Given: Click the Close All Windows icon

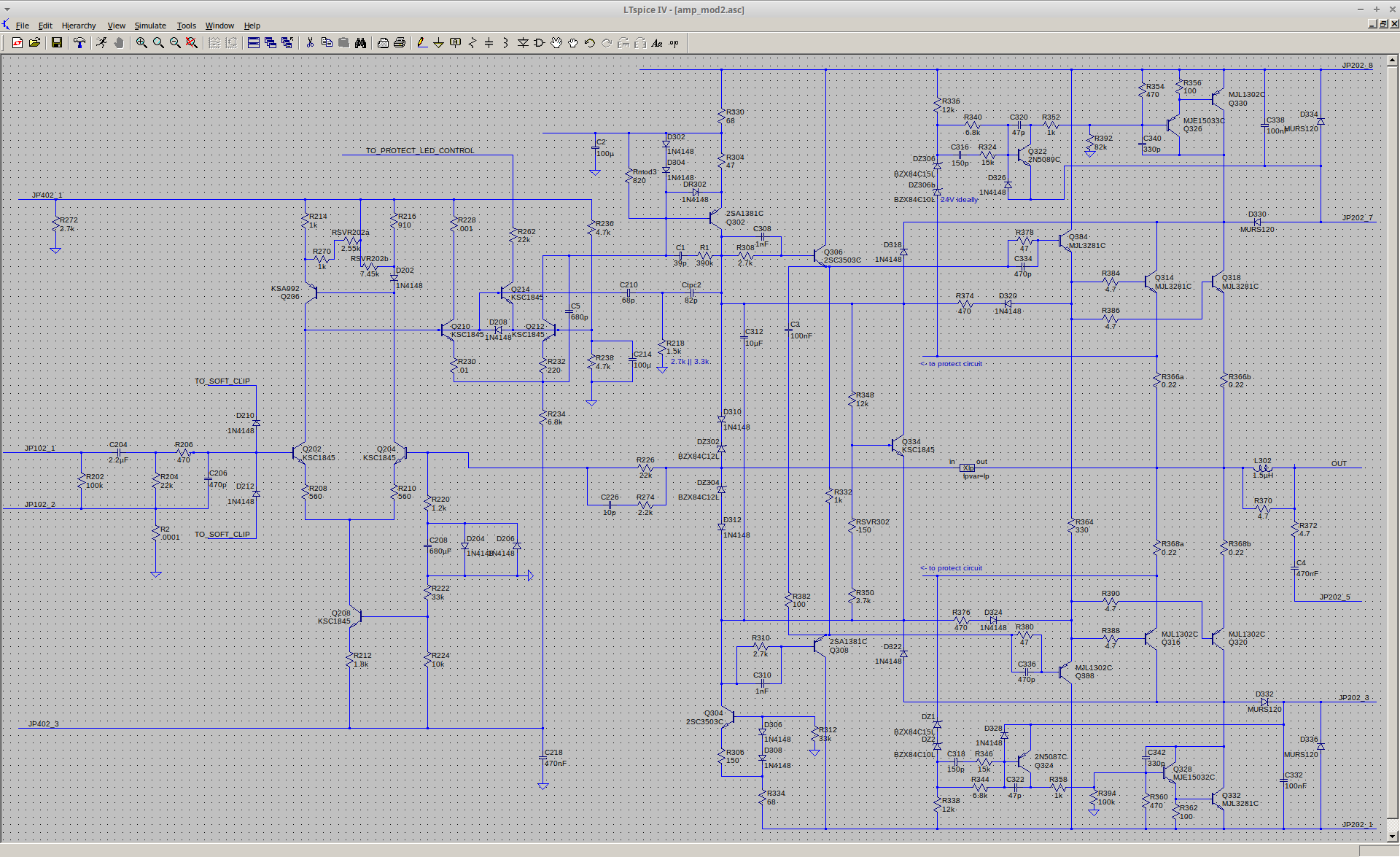Looking at the screenshot, I should (287, 43).
